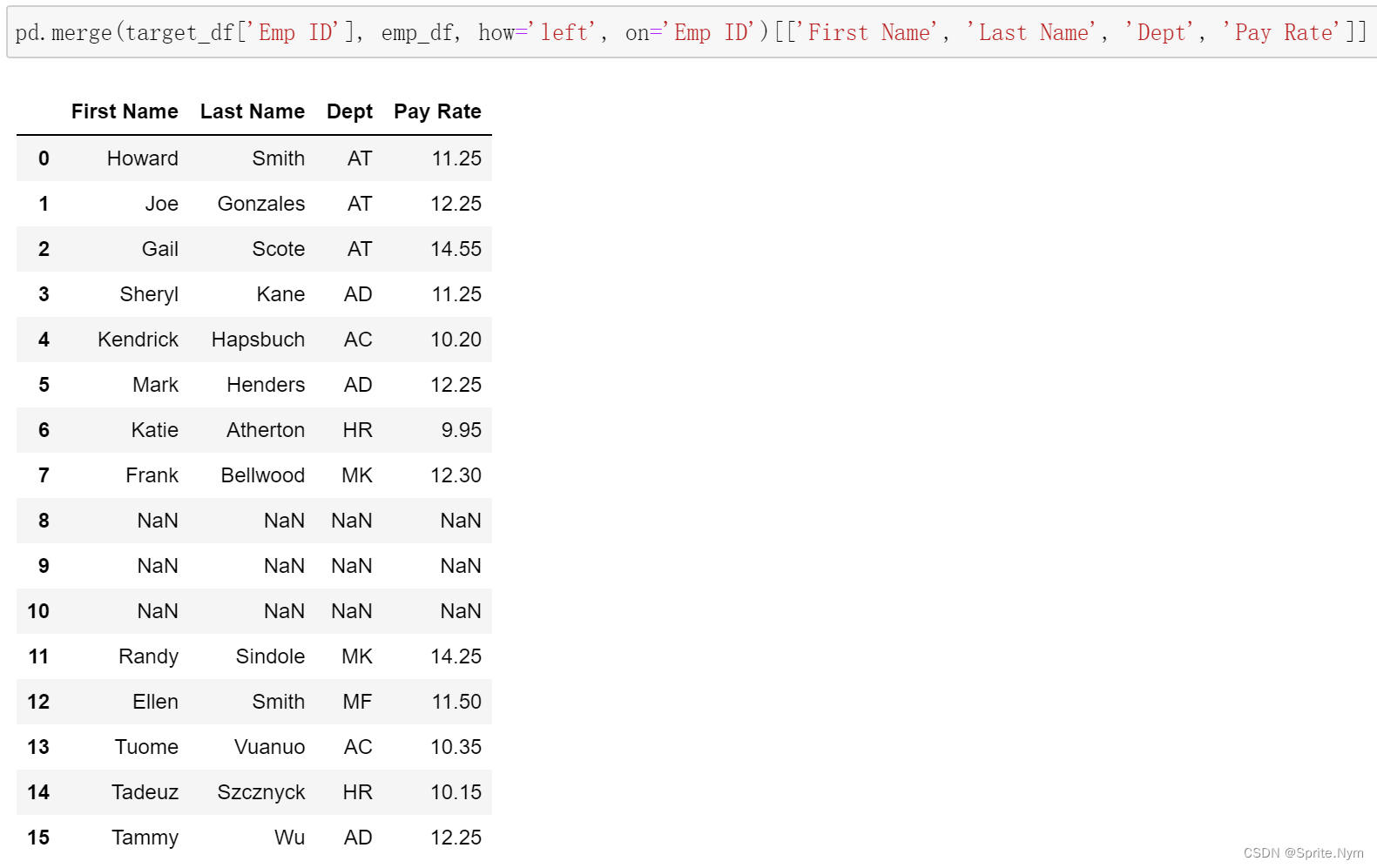Click the AC department cell in Kendrick's row

pyautogui.click(x=358, y=340)
